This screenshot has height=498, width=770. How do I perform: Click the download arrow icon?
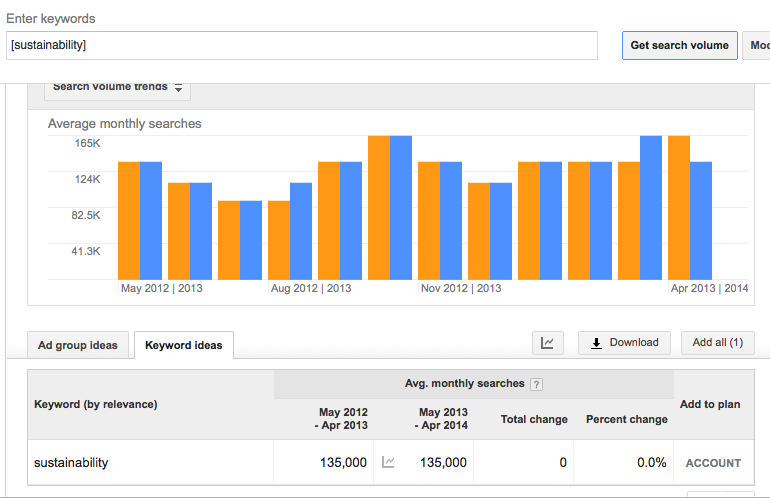tap(596, 343)
